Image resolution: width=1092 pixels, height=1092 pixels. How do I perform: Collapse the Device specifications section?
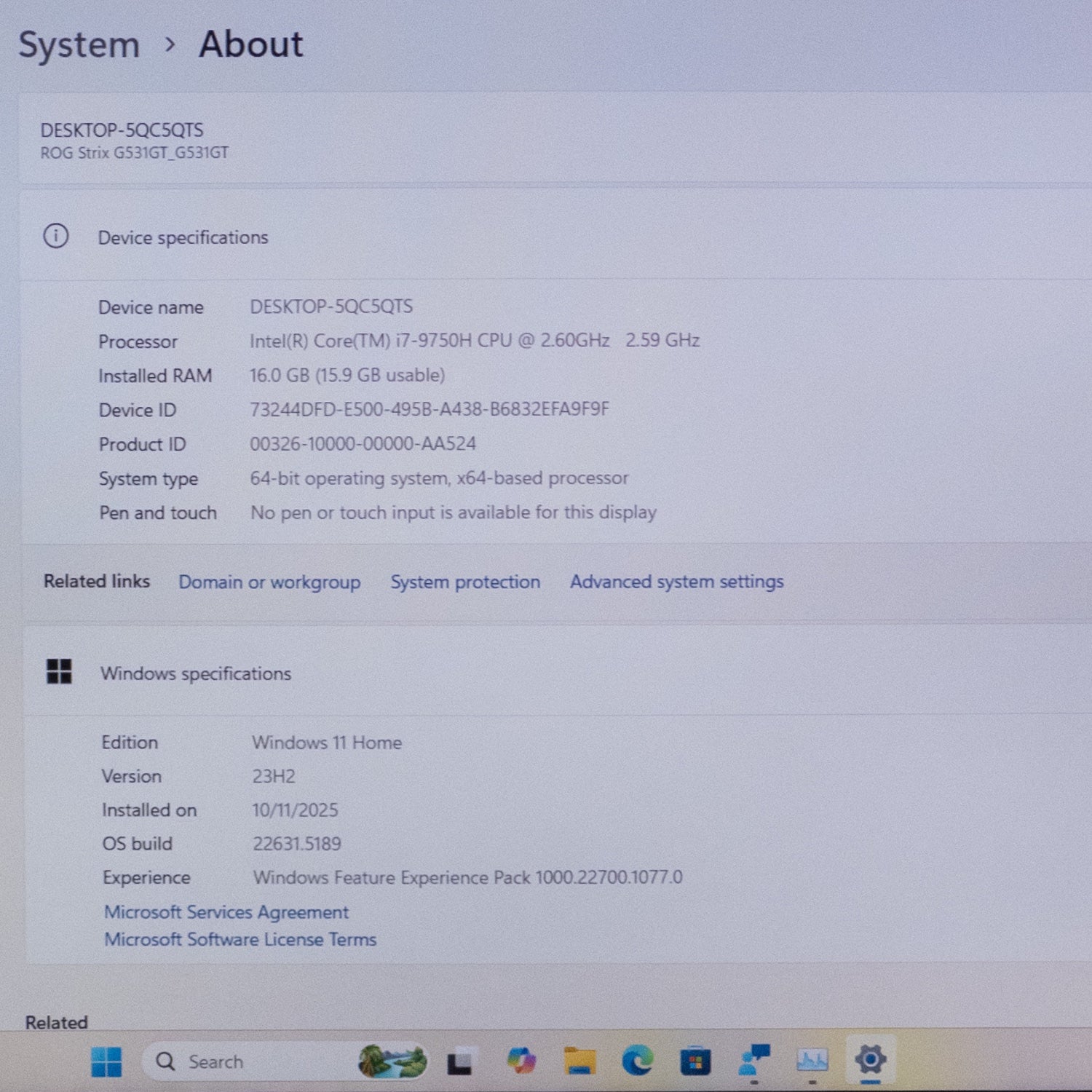[x=183, y=237]
